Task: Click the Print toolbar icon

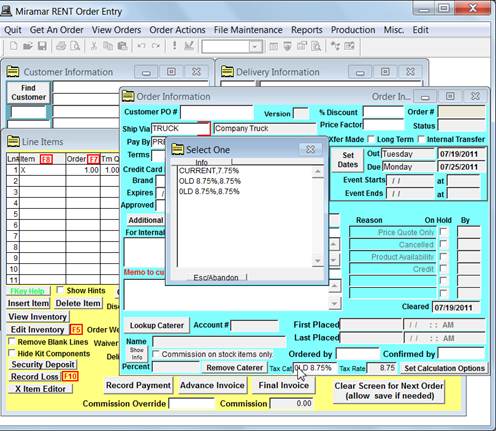Action: tap(61, 46)
